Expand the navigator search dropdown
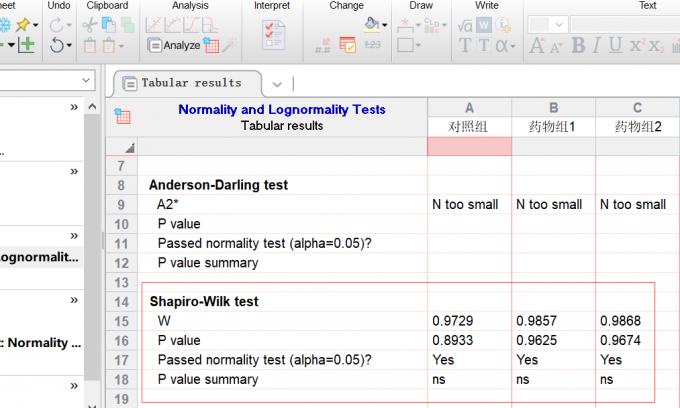The width and height of the screenshot is (680, 408). (x=84, y=80)
